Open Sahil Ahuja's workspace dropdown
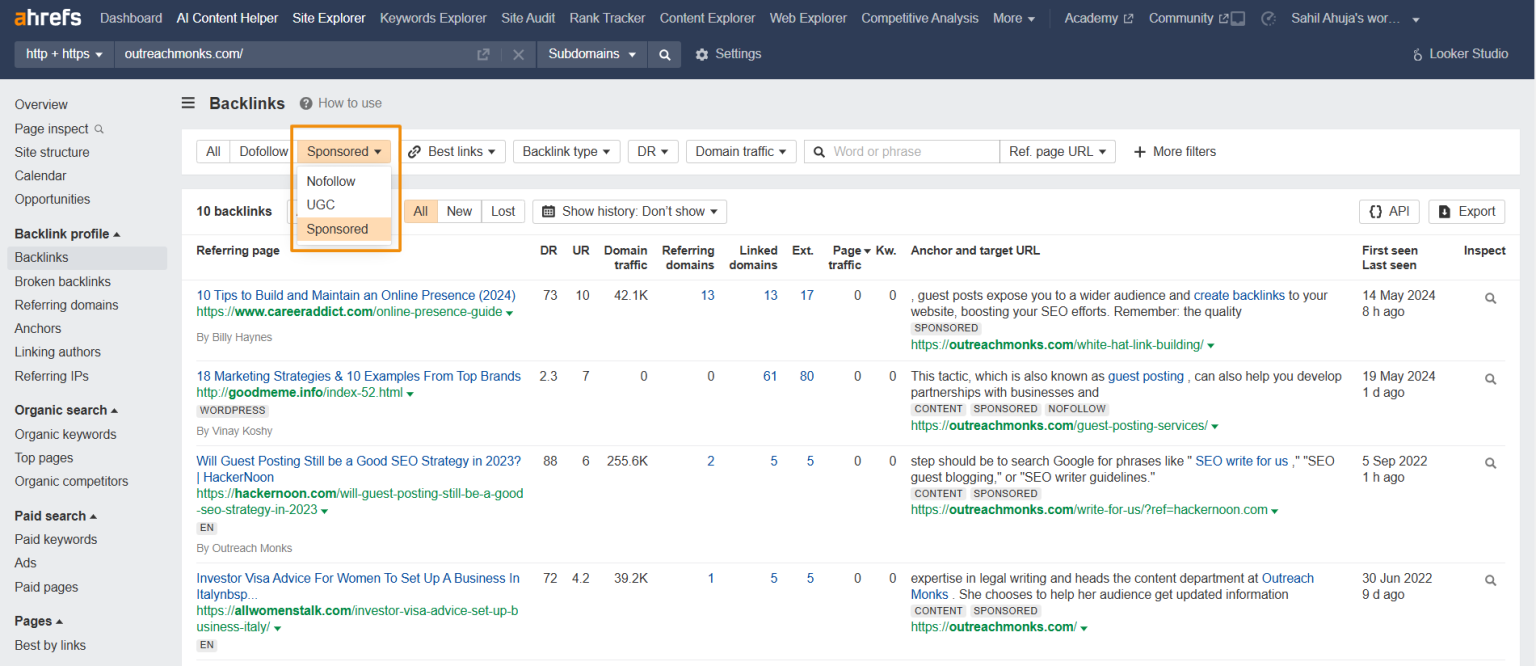1536x666 pixels. coord(1355,18)
